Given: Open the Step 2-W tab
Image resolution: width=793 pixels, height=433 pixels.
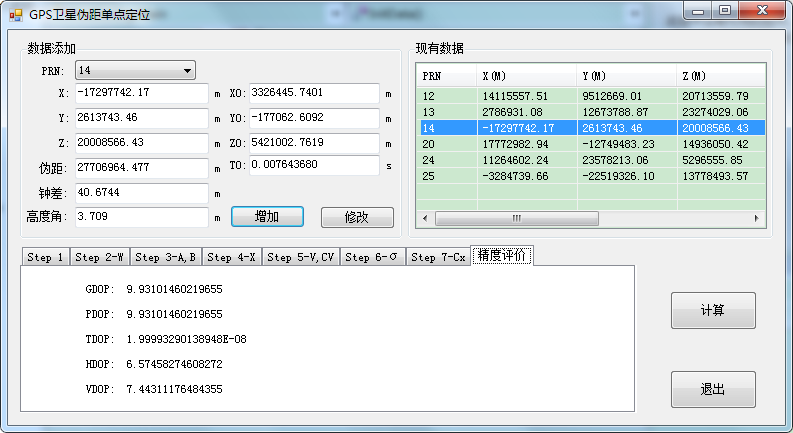Looking at the screenshot, I should (100, 257).
